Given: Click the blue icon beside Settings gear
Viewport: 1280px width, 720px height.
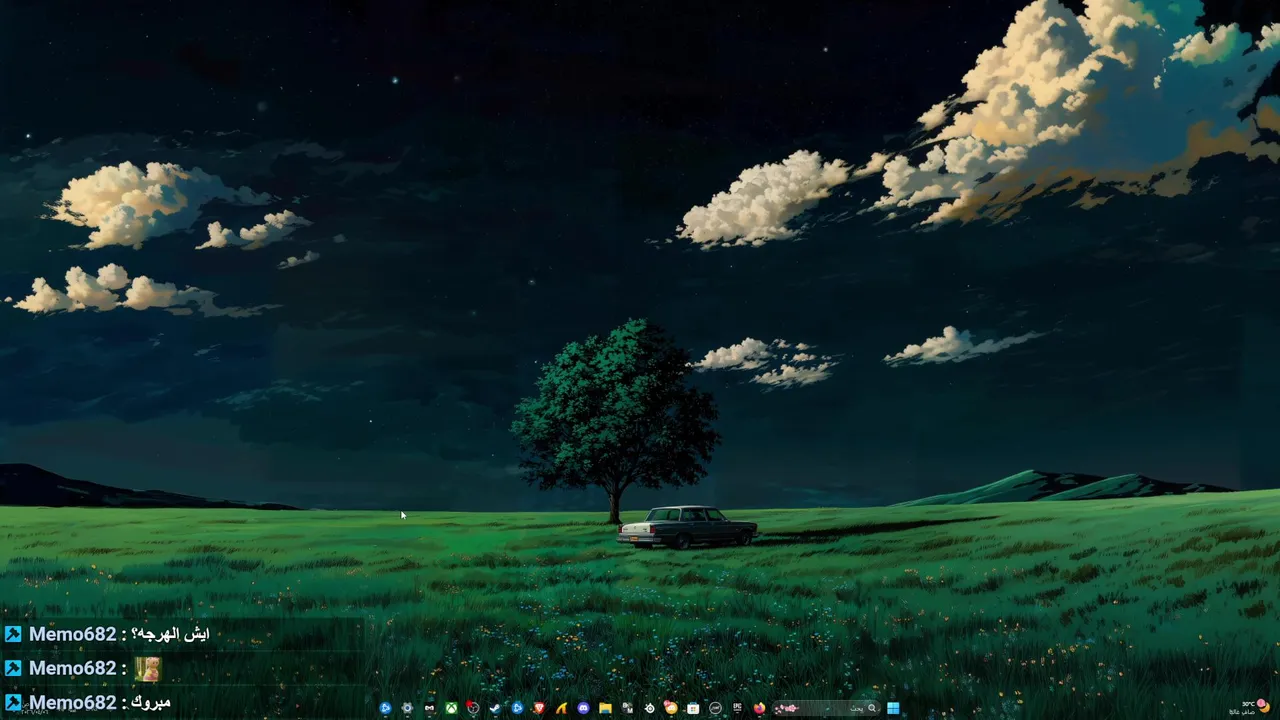Looking at the screenshot, I should coord(385,708).
